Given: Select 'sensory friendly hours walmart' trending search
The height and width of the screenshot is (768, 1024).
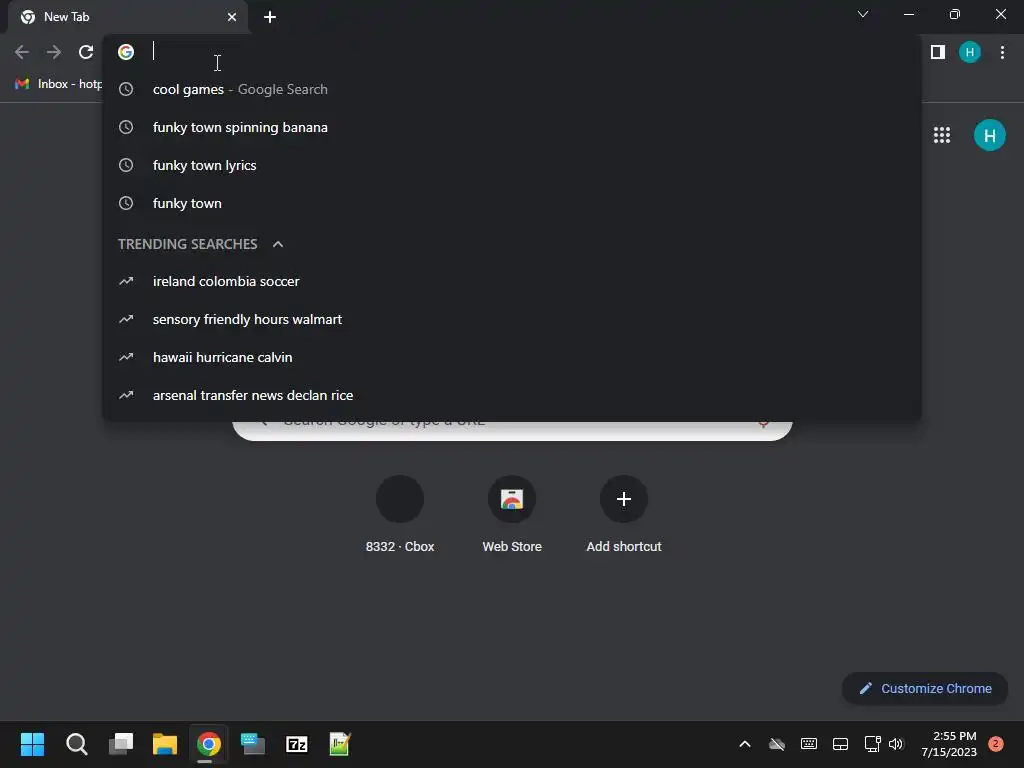Looking at the screenshot, I should (x=512, y=319).
